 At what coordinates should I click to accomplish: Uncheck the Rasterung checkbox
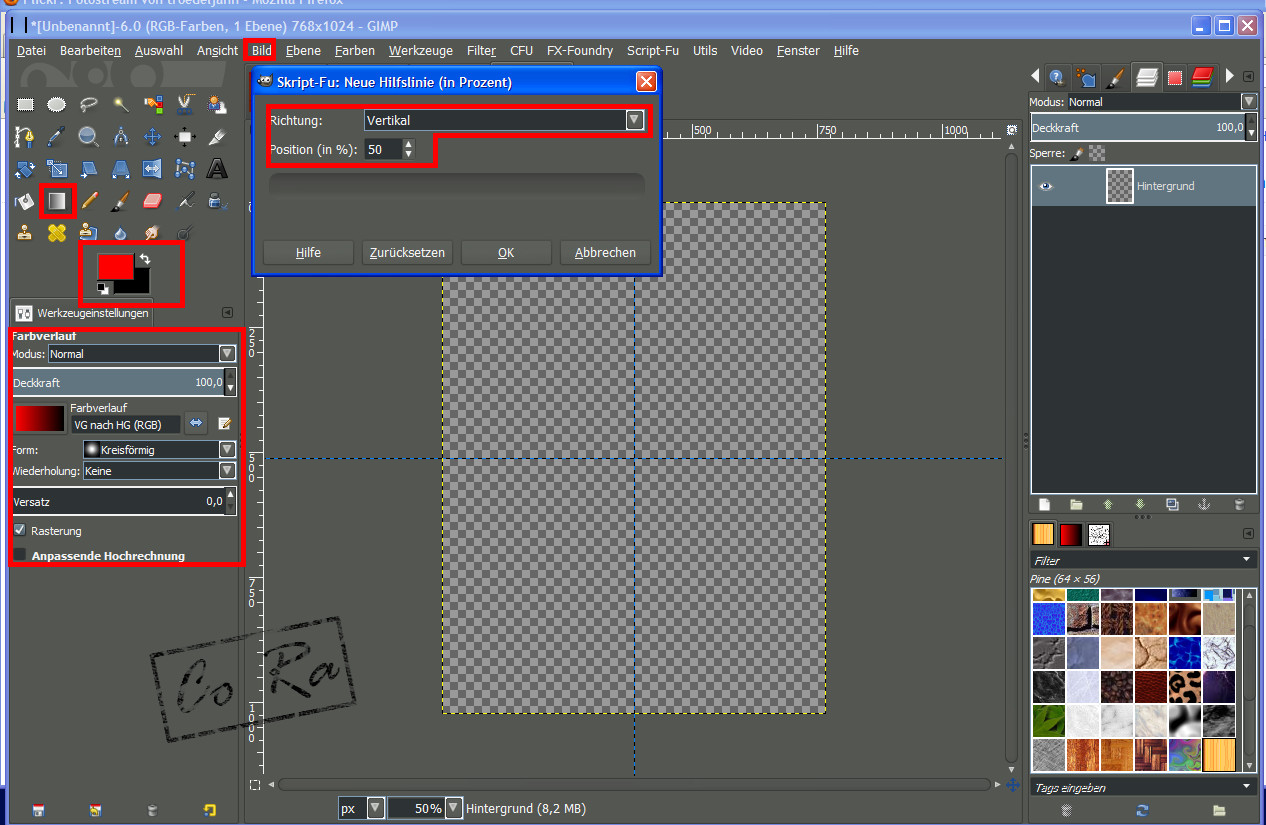click(20, 530)
